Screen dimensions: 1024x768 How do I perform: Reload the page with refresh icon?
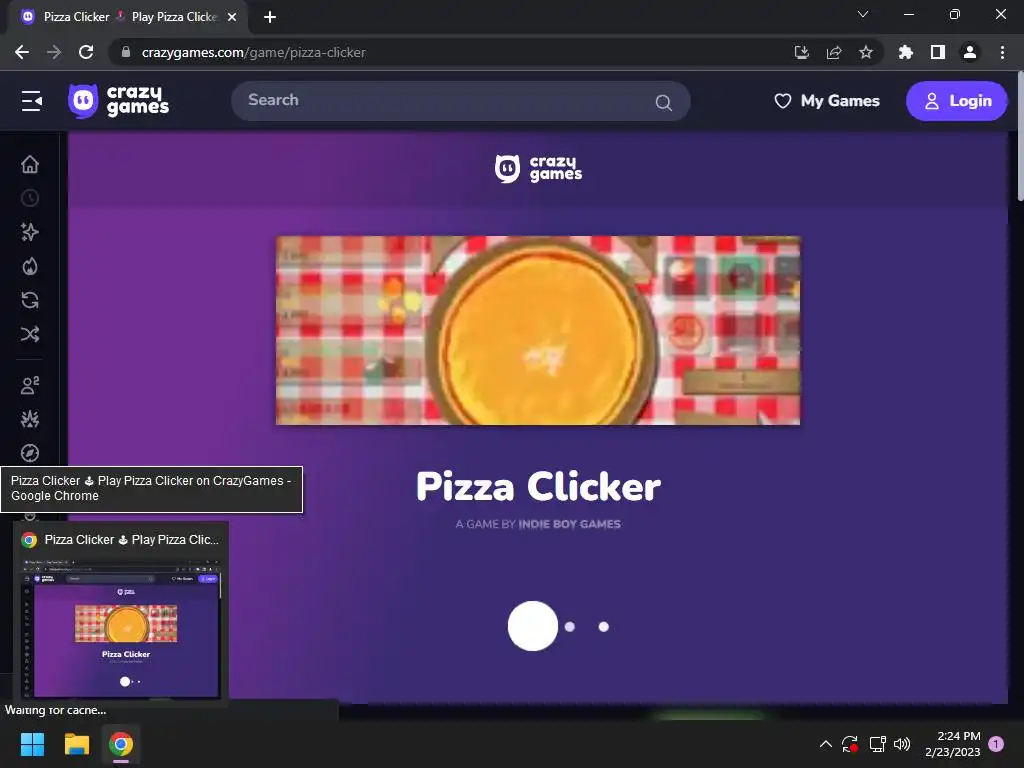tap(86, 52)
